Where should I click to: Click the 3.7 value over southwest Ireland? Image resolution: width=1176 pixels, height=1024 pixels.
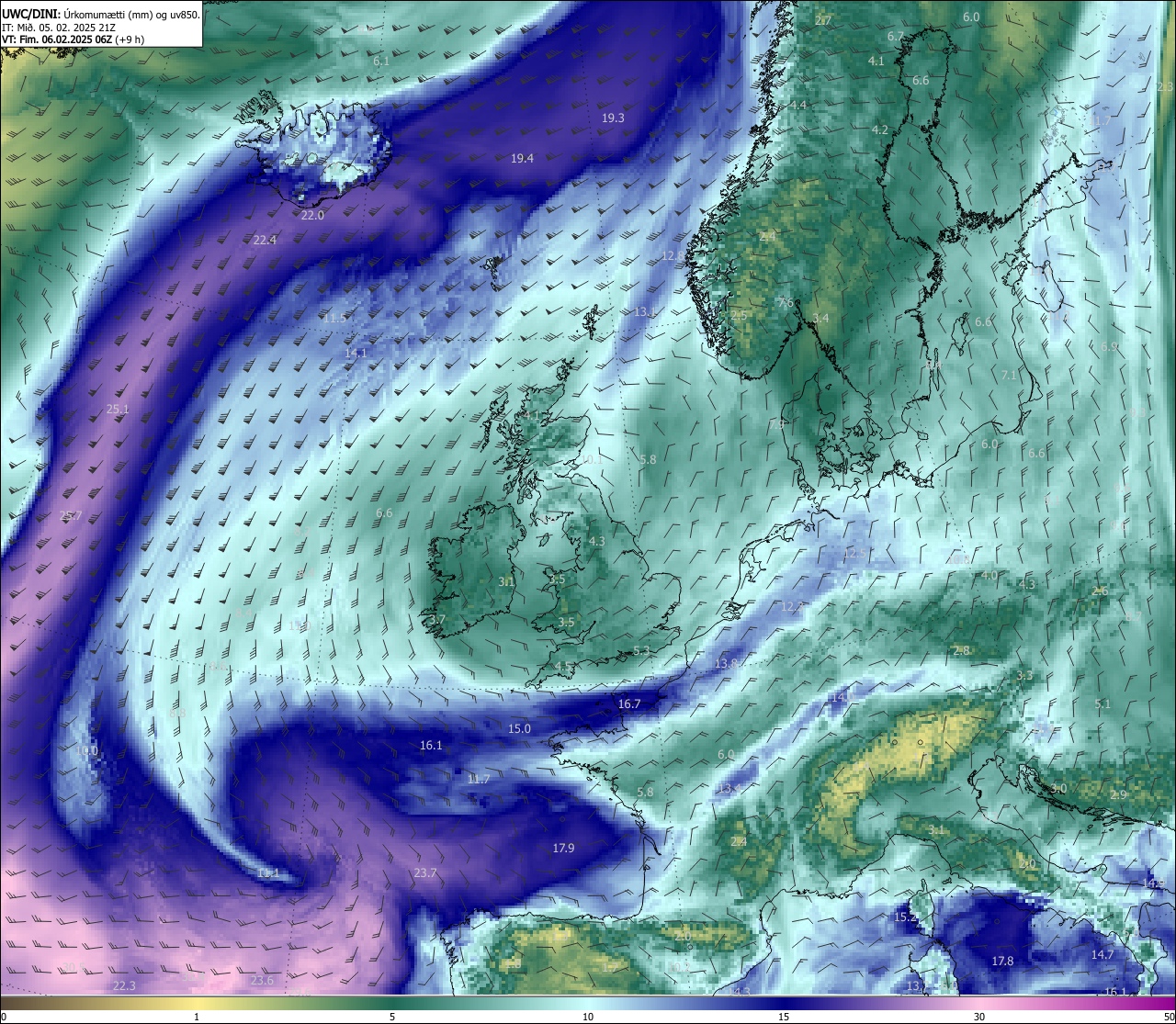click(x=437, y=619)
